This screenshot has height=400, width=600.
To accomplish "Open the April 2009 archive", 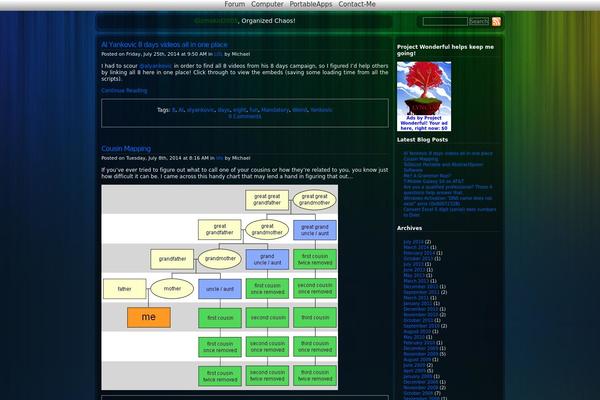I will click(414, 371).
